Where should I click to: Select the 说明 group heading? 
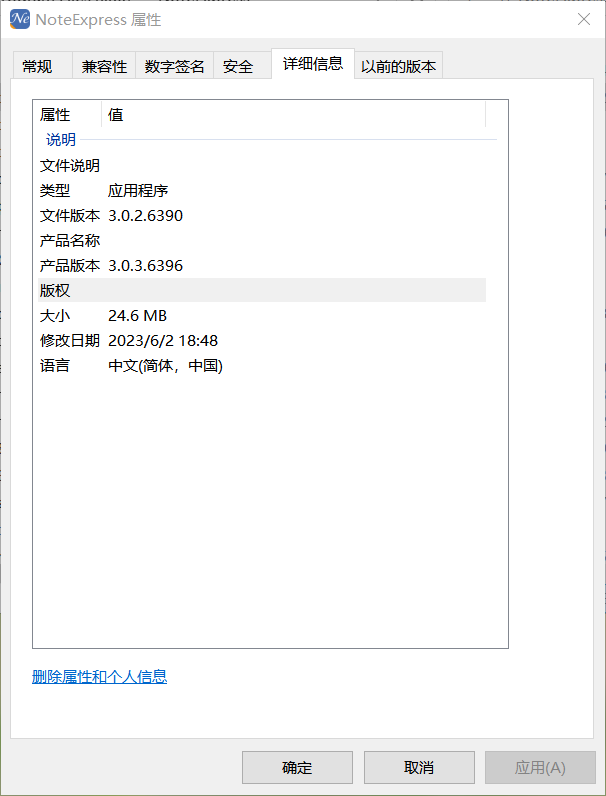pyautogui.click(x=61, y=140)
